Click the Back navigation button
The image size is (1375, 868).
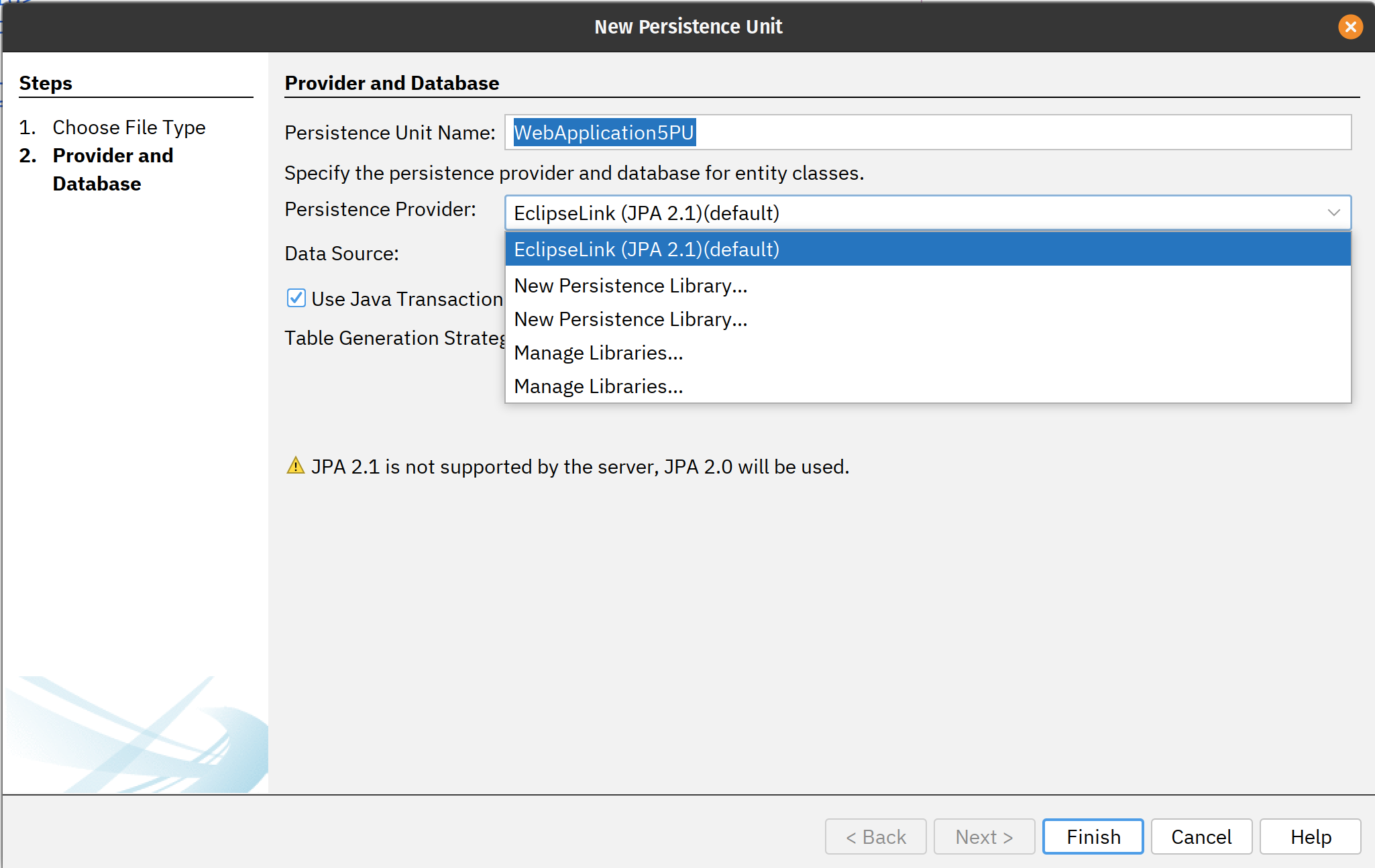point(875,836)
